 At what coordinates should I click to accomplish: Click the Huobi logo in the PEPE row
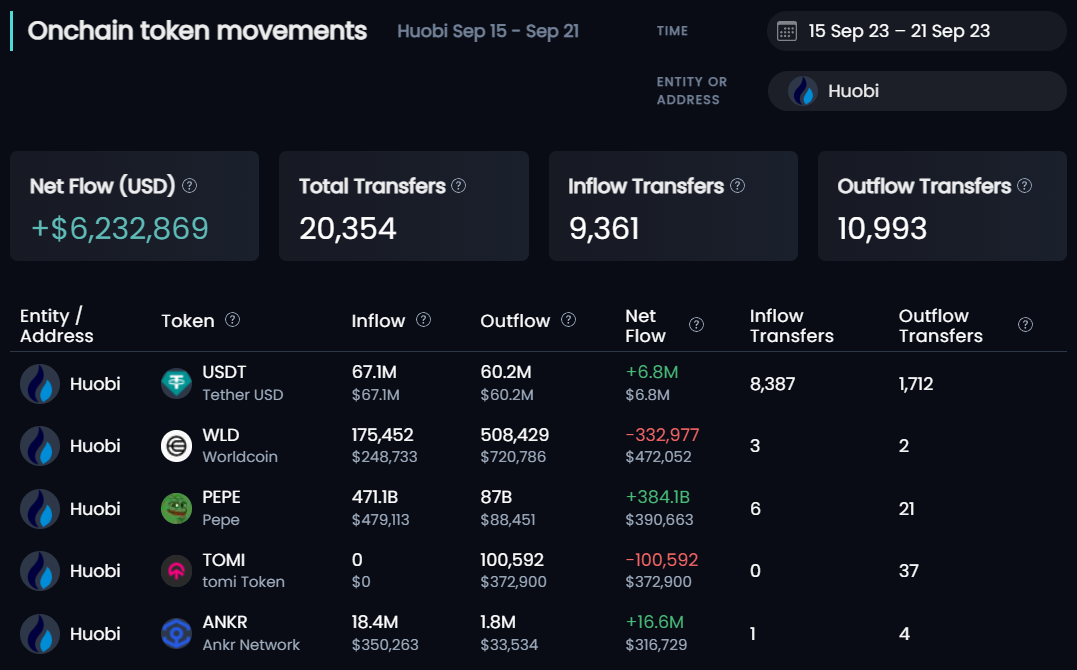40,509
